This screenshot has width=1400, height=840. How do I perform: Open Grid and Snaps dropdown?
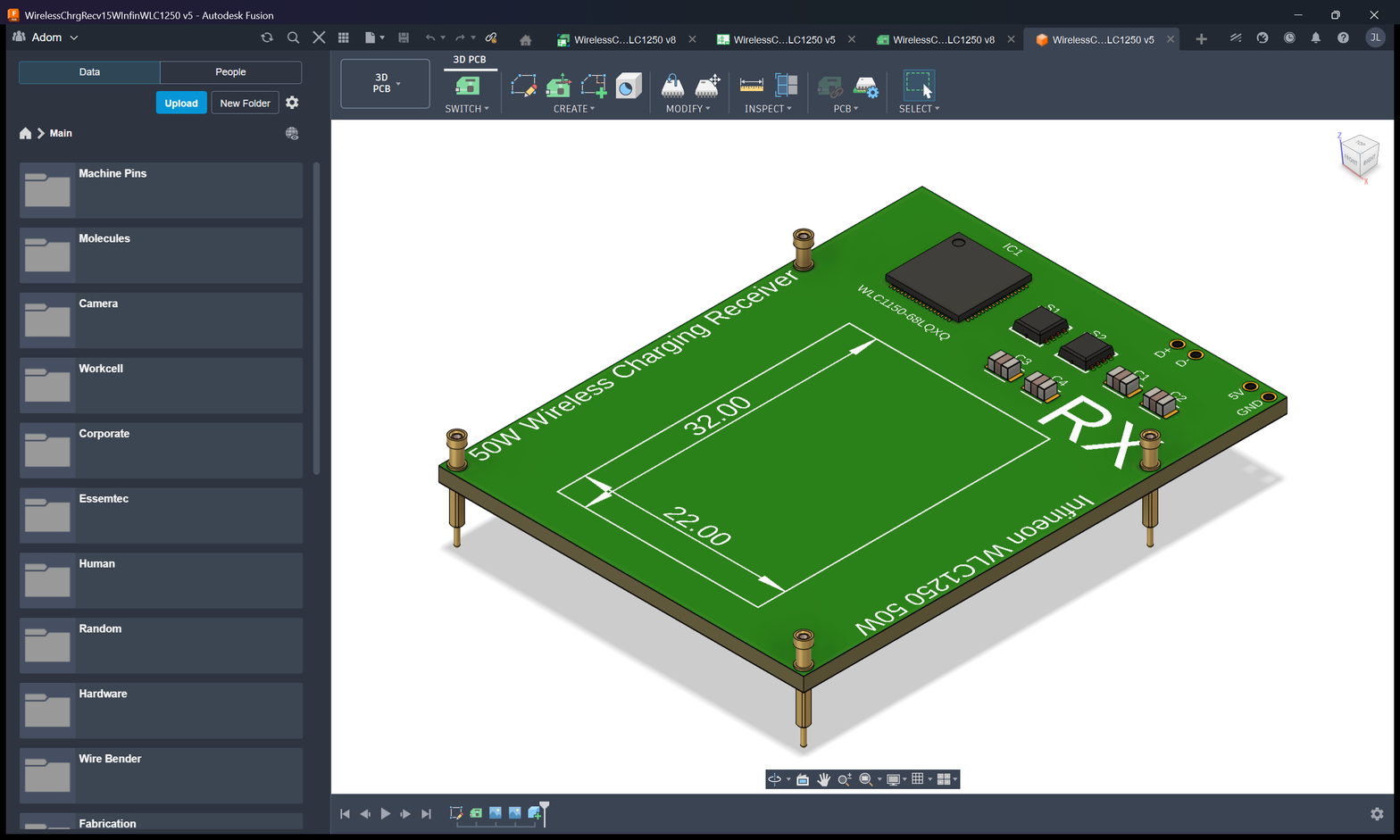tap(921, 779)
